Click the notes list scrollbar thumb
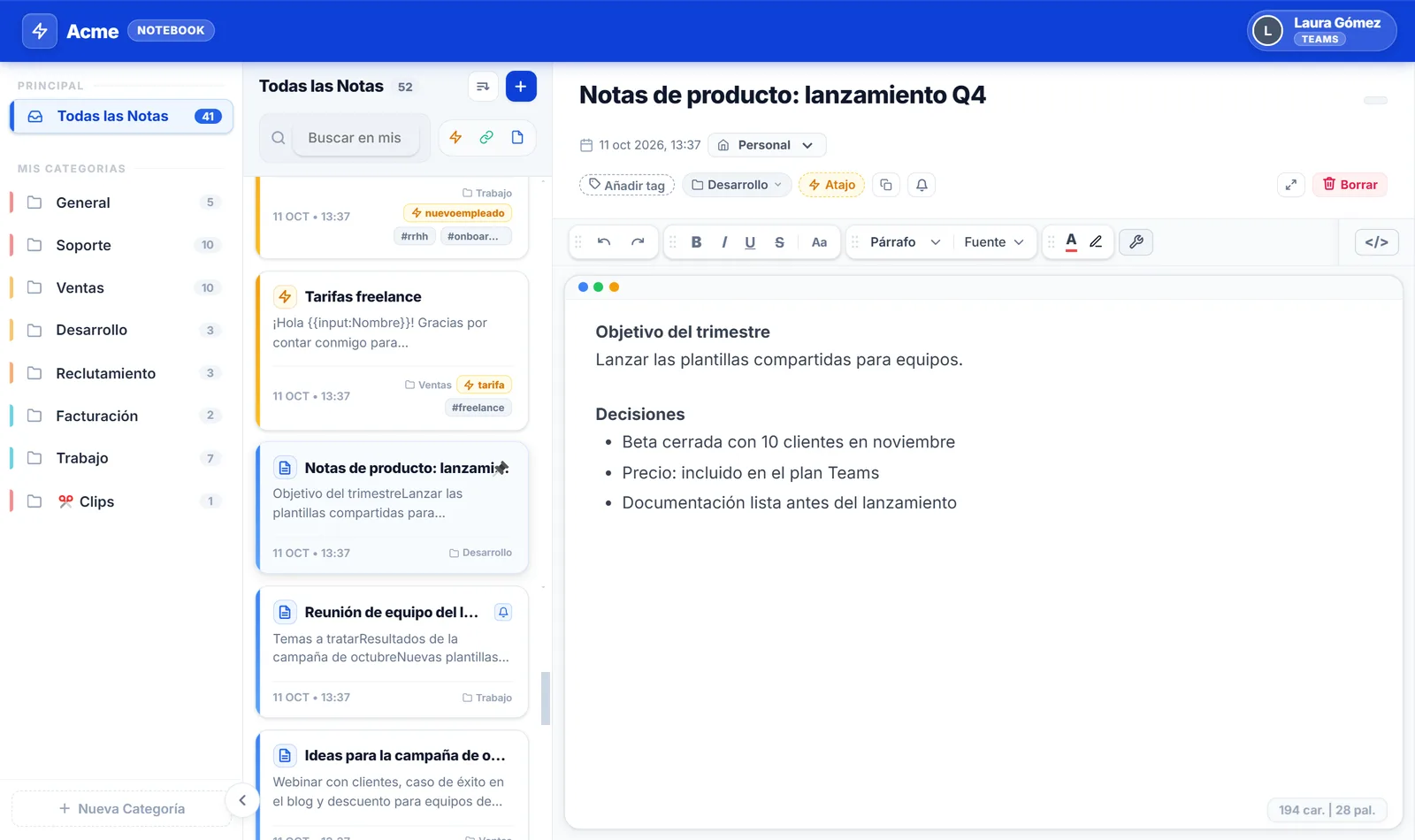The height and width of the screenshot is (840, 1415). (546, 699)
